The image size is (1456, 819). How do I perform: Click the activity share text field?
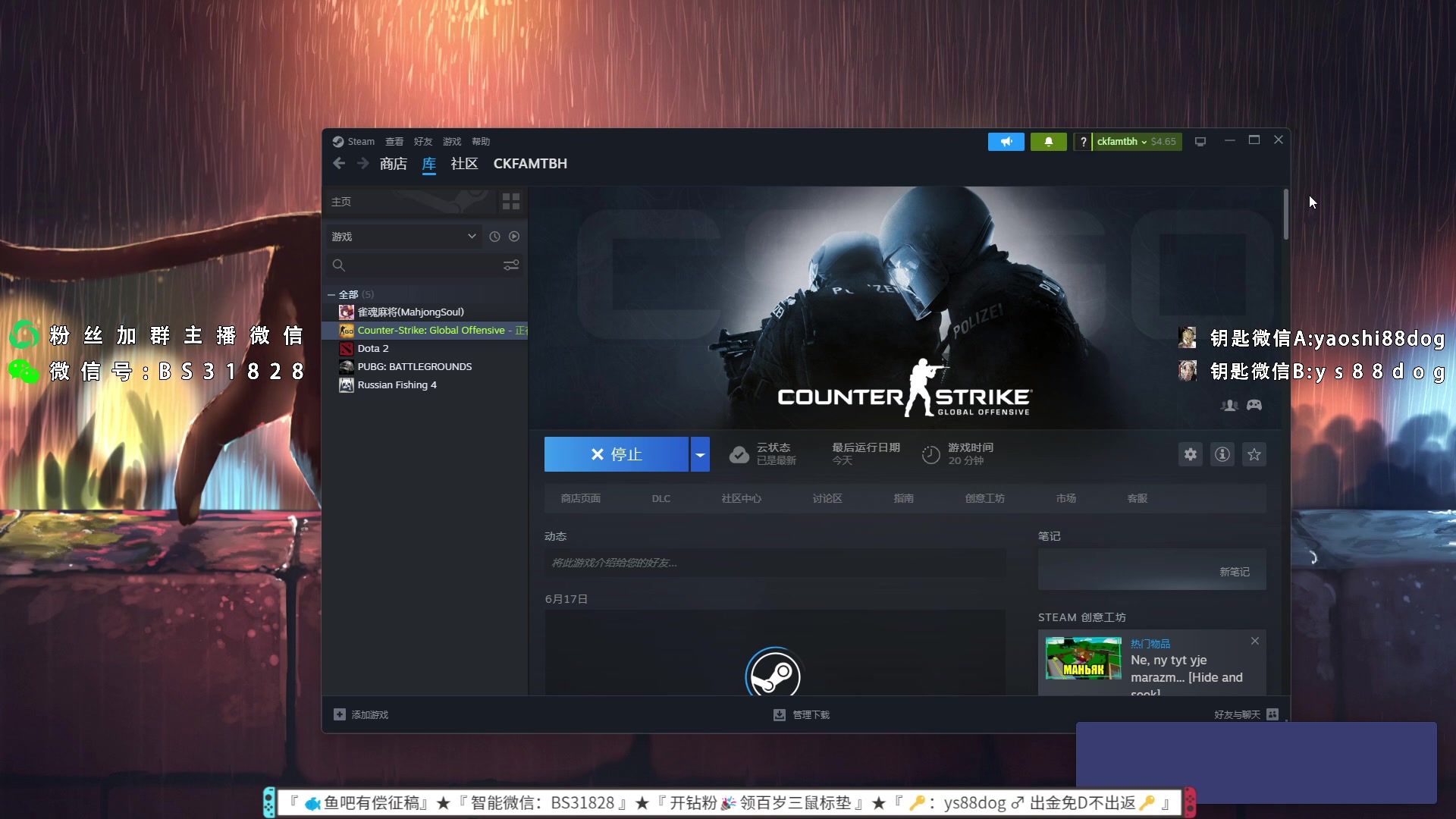[775, 563]
